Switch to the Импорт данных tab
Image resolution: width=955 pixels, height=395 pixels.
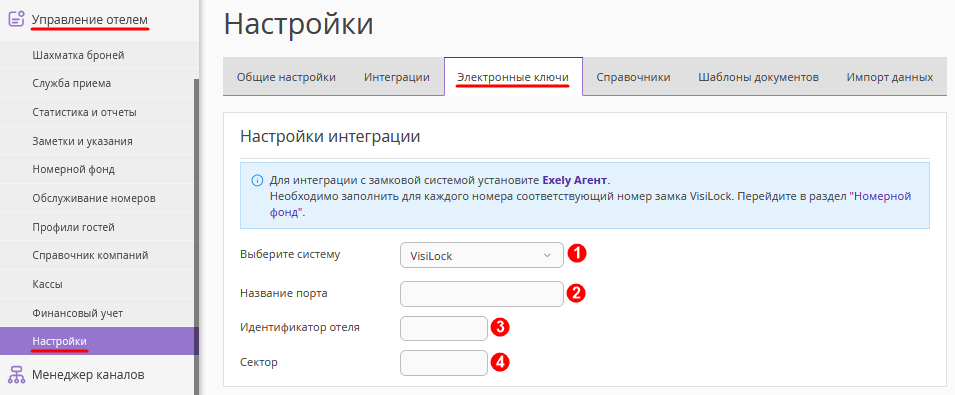pyautogui.click(x=890, y=77)
